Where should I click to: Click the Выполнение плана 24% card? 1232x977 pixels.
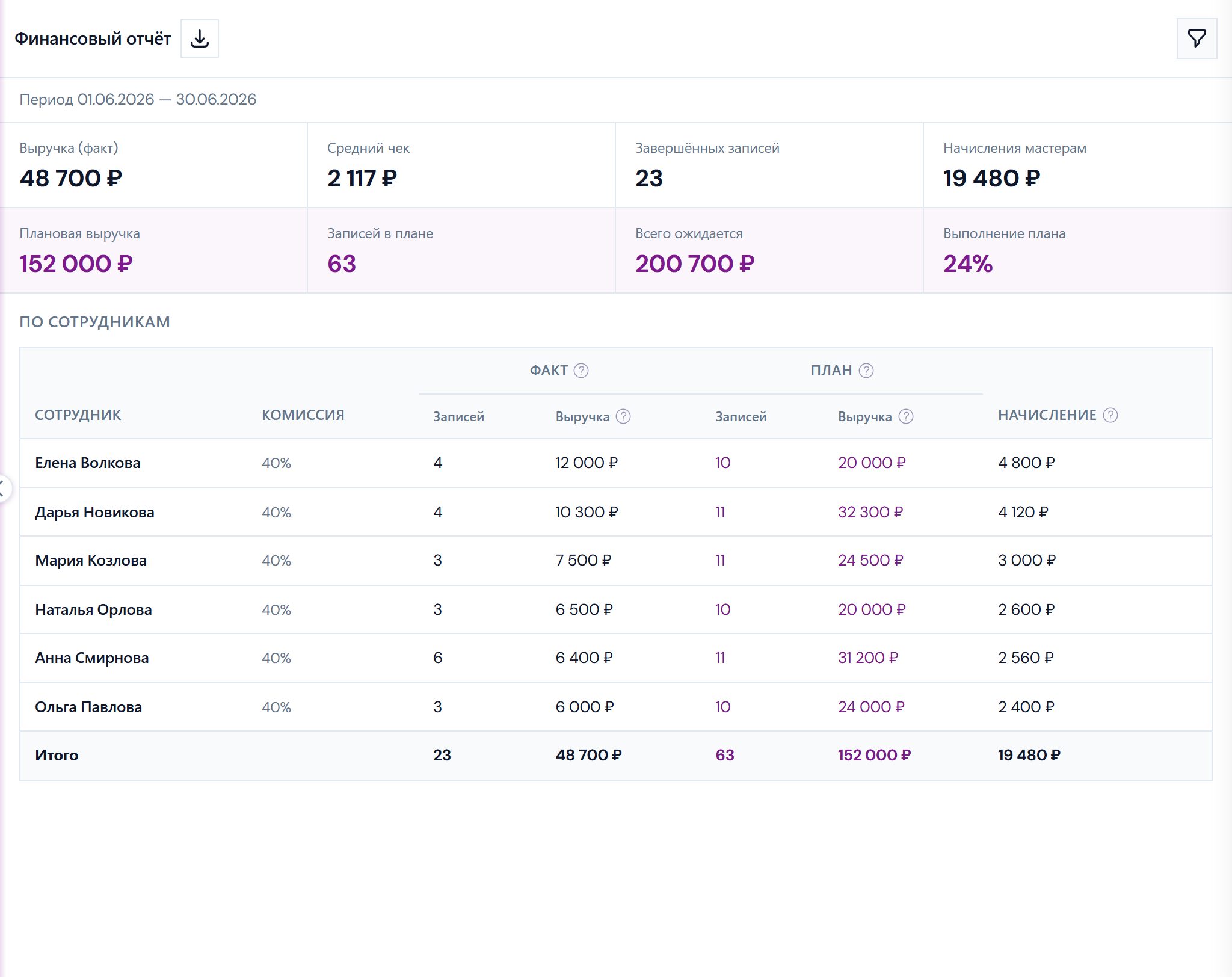[1077, 250]
